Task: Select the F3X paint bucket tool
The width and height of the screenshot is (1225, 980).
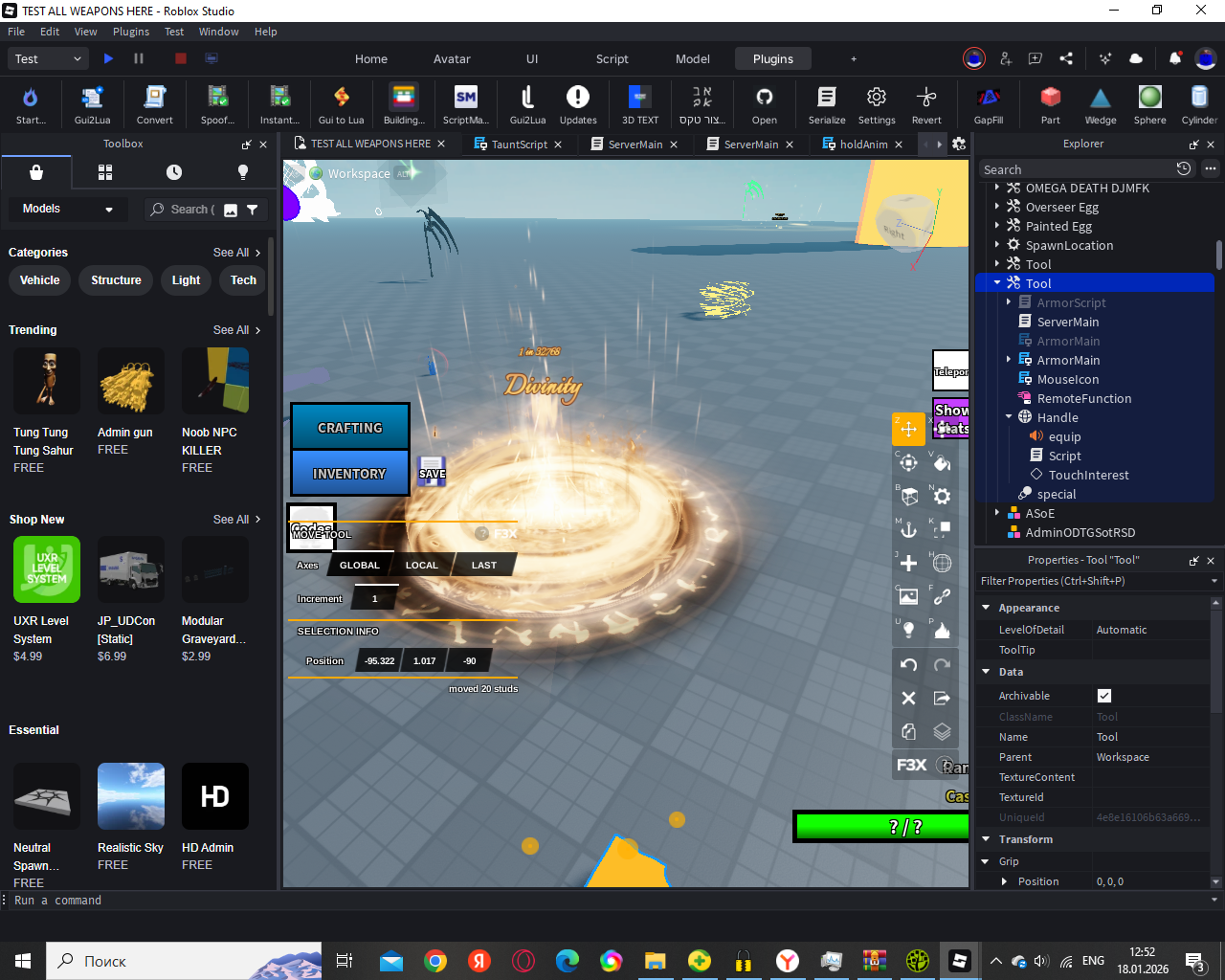Action: coord(942,463)
